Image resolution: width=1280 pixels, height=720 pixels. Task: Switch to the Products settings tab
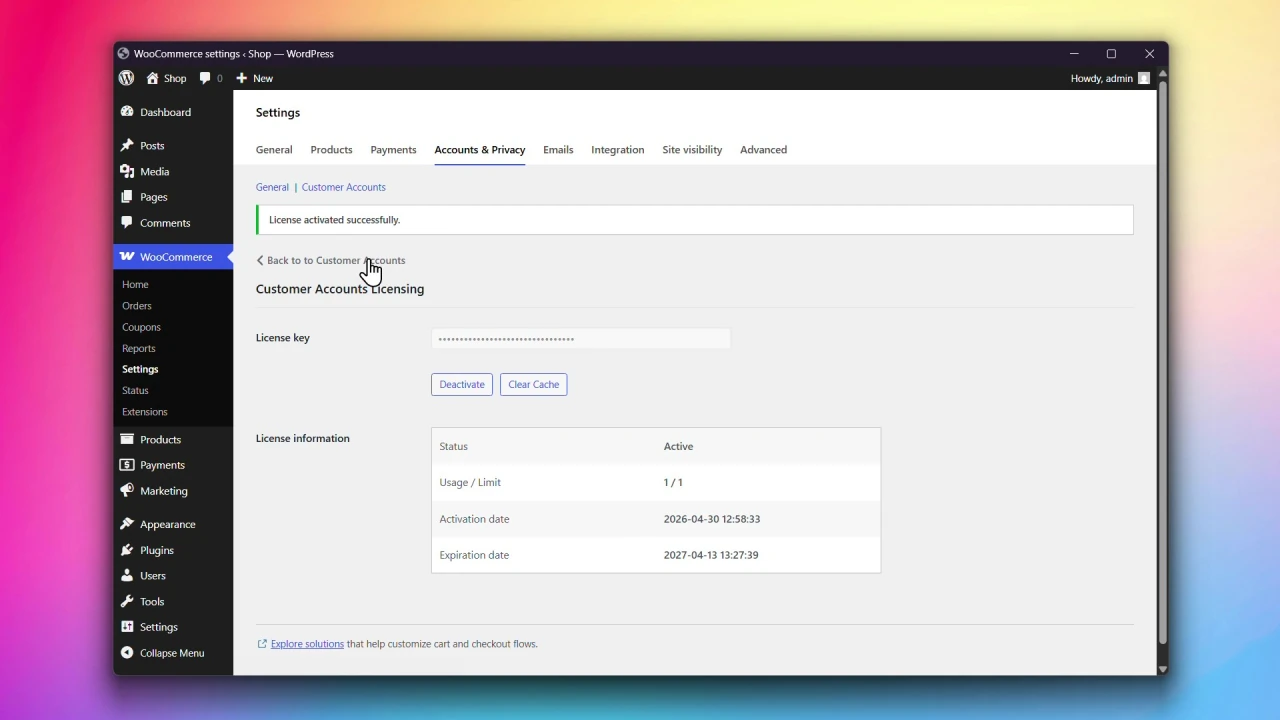pos(331,150)
